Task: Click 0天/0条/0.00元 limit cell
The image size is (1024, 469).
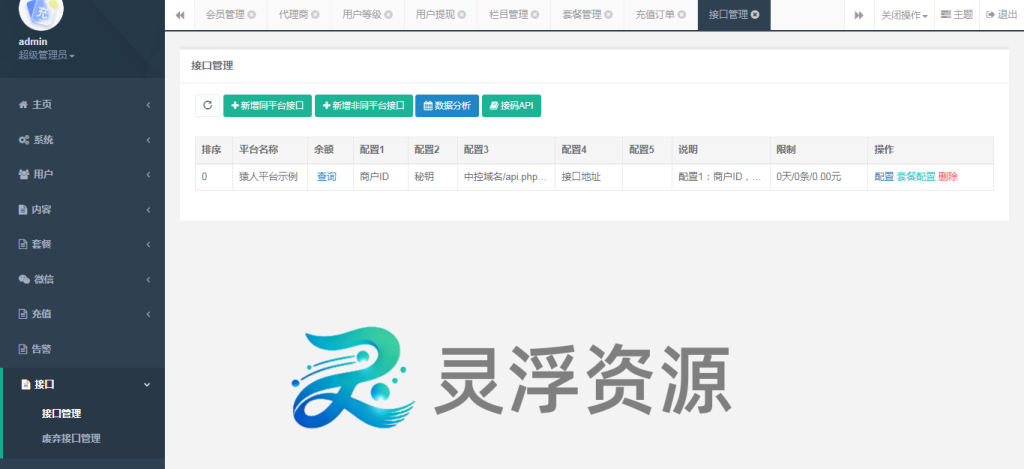Action: (818, 176)
